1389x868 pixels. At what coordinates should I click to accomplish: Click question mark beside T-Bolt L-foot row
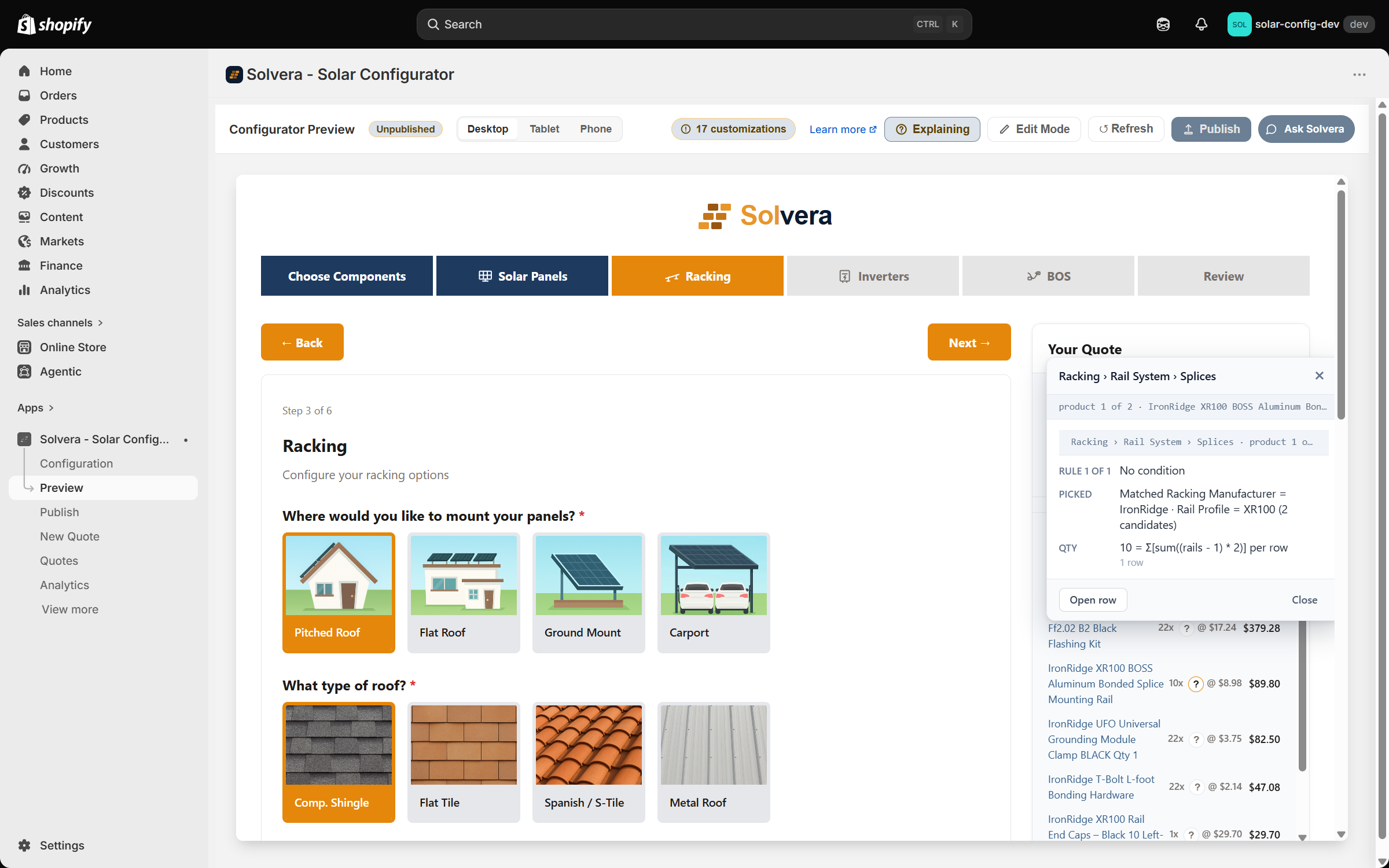1197,788
